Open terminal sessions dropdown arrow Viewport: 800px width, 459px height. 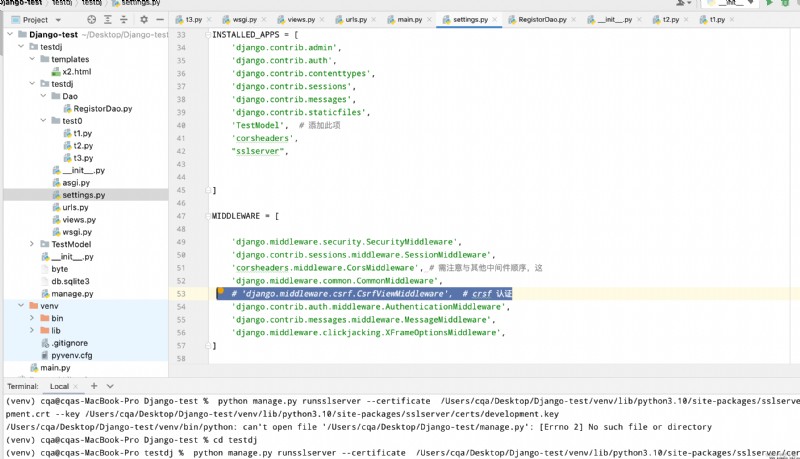110,386
